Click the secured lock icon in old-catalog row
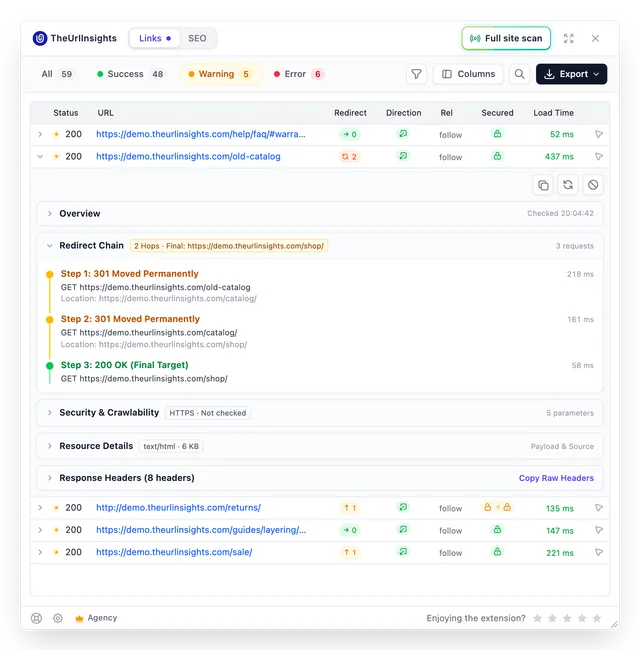The height and width of the screenshot is (650, 640). coord(497,156)
